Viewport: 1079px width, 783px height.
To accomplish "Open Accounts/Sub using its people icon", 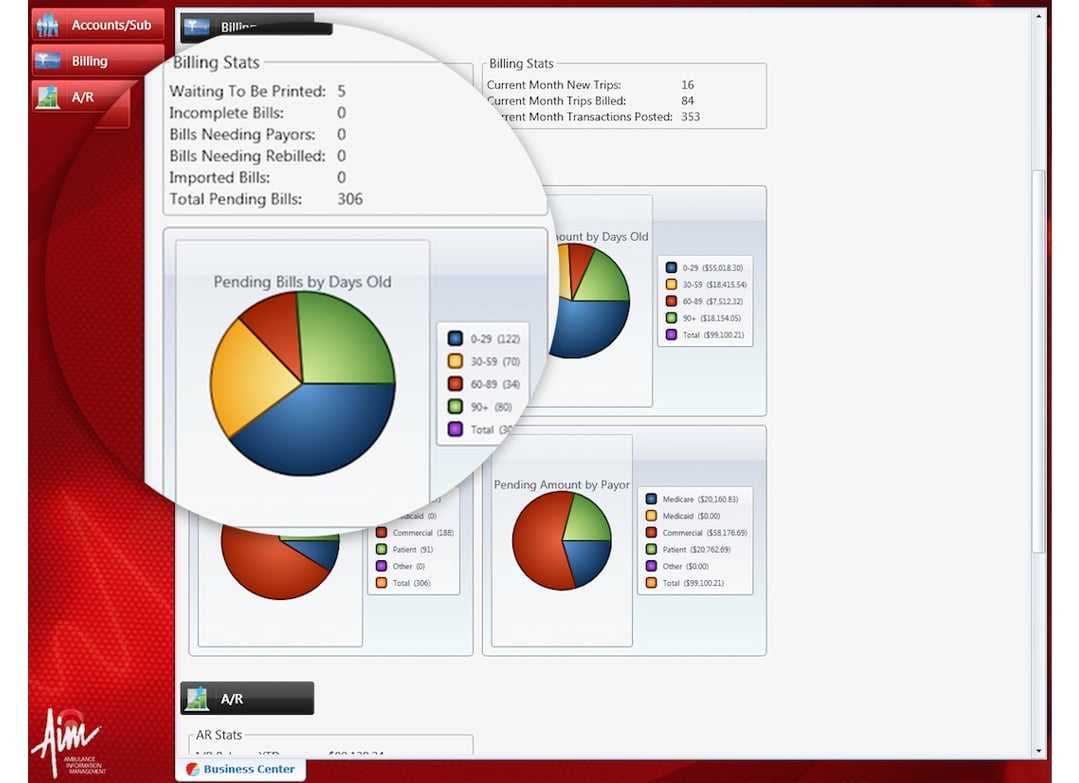I will [x=50, y=24].
